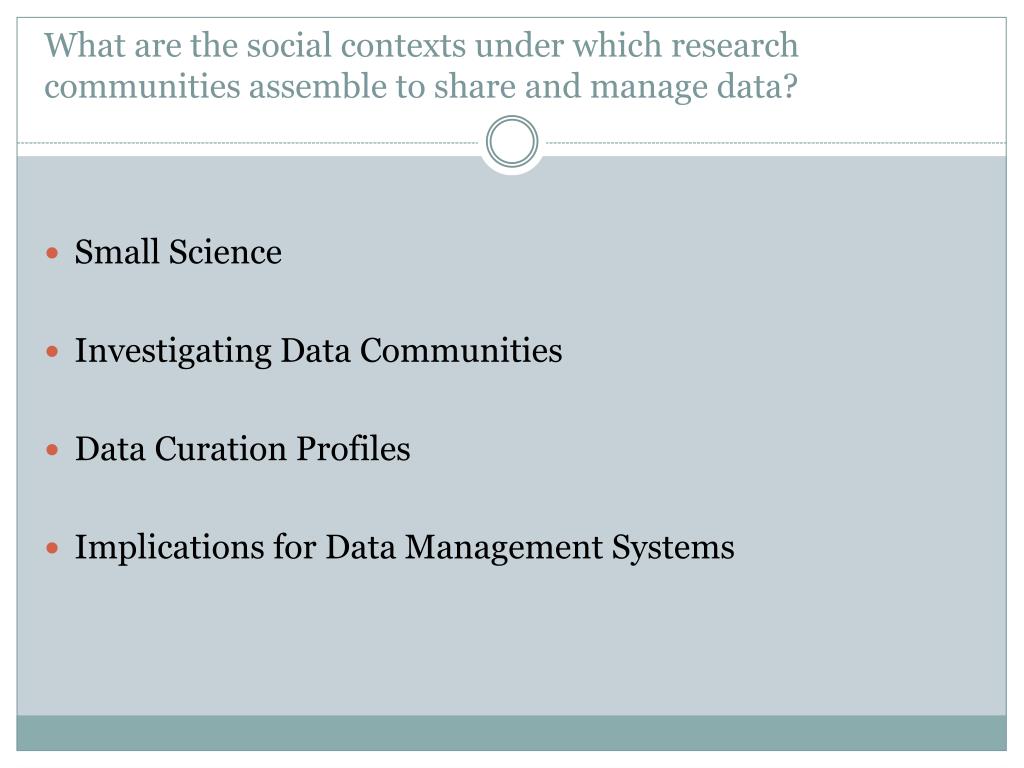Select the Data Curation Profiles line
1024x768 pixels.
pyautogui.click(x=243, y=449)
